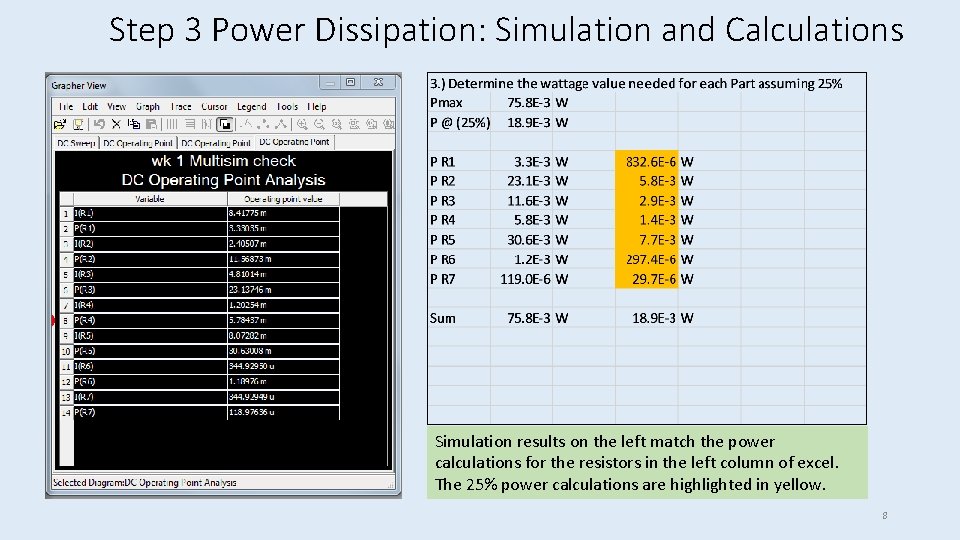The image size is (960, 540).
Task: Click the Undo arrow icon
Action: [x=99, y=124]
